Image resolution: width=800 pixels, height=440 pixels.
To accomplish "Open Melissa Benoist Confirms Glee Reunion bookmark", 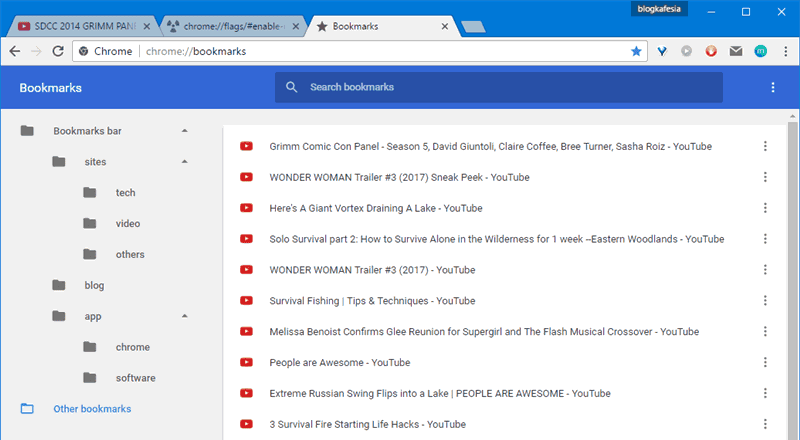I will point(484,332).
